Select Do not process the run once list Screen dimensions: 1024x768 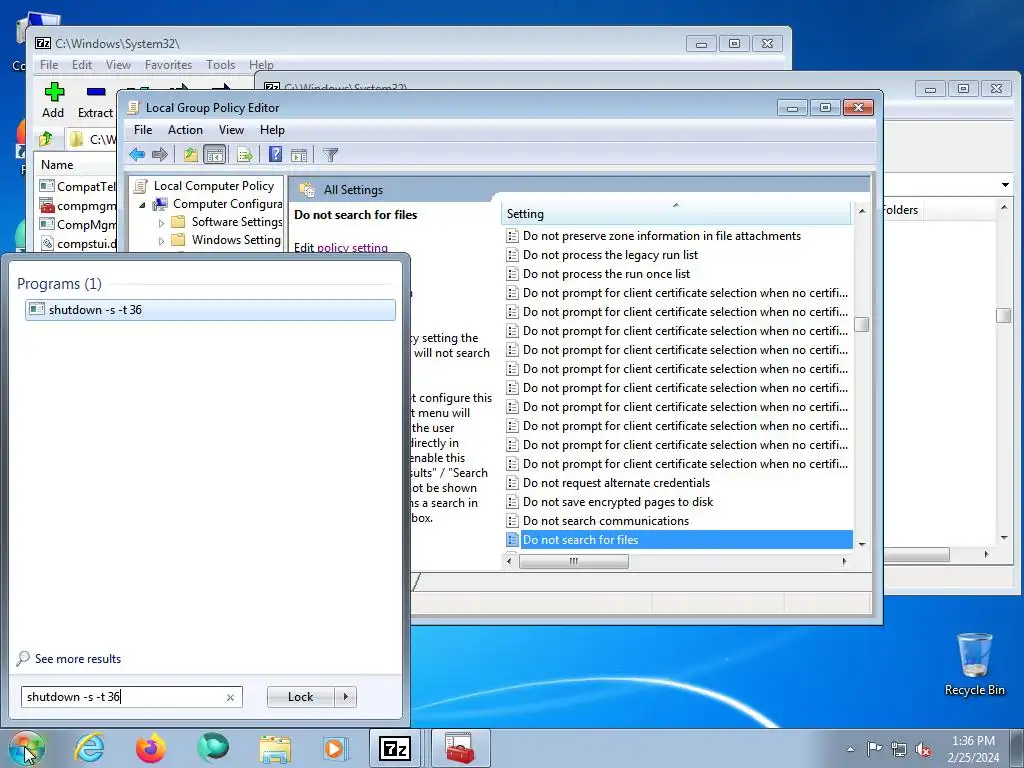pyautogui.click(x=606, y=274)
